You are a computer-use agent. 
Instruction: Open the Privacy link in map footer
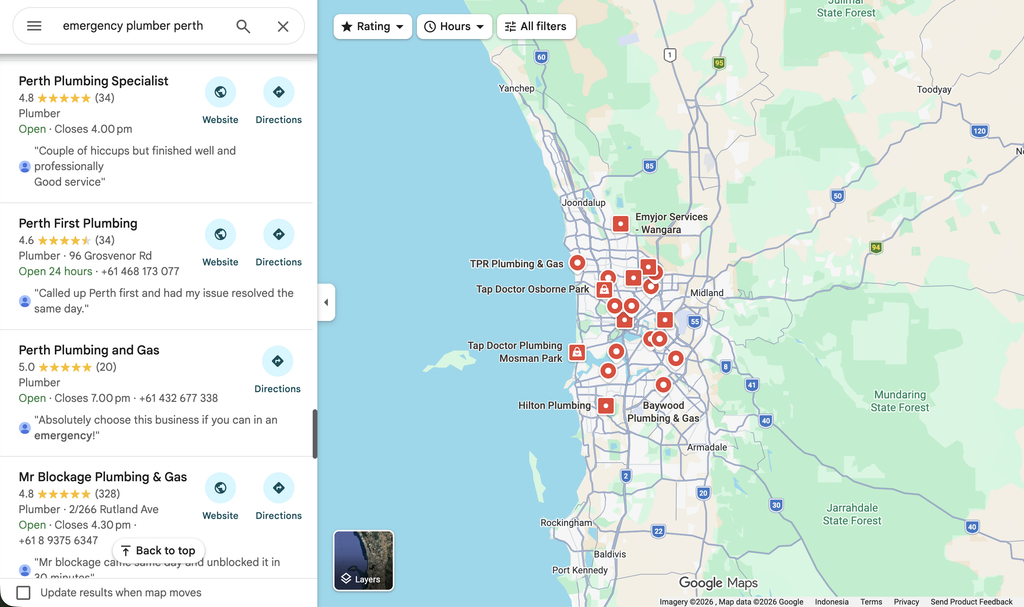coord(906,602)
